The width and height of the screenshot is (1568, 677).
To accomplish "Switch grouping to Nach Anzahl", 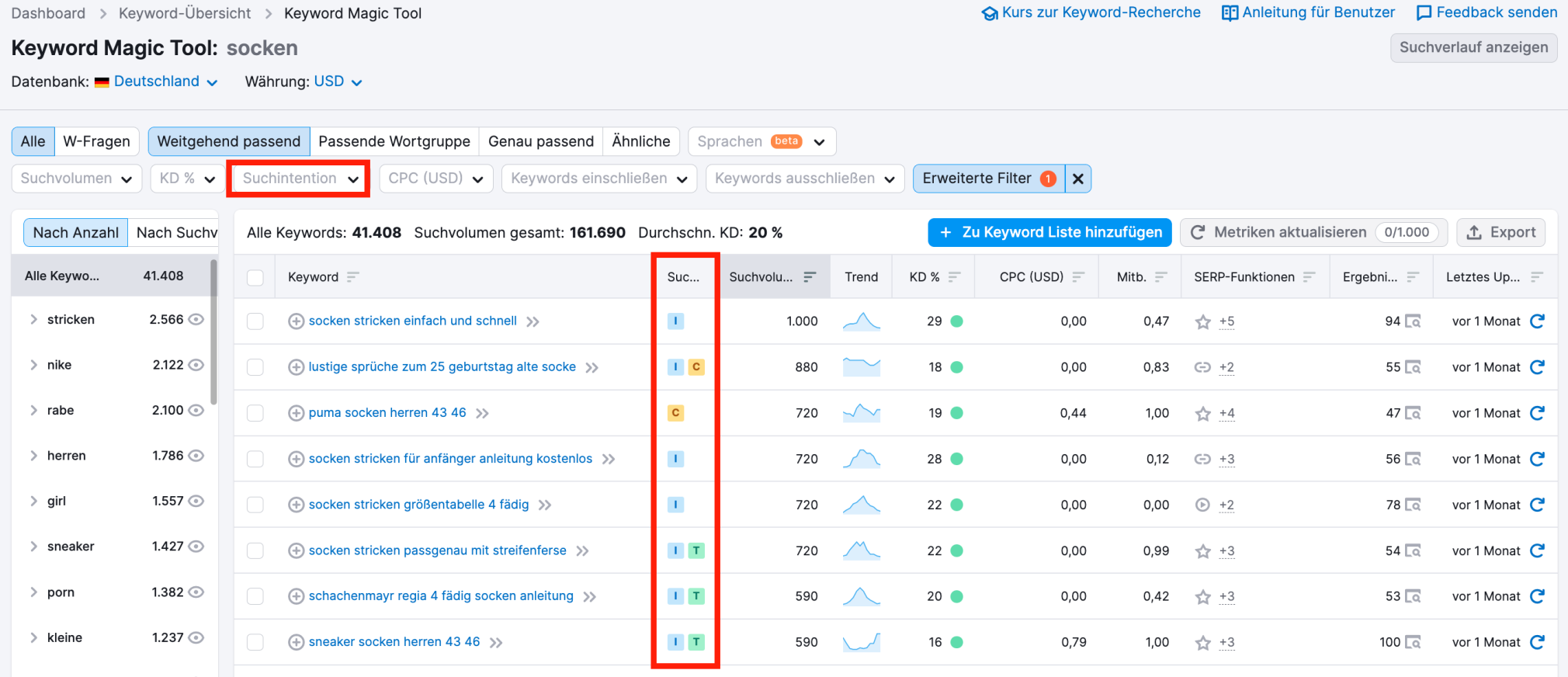I will 75,233.
